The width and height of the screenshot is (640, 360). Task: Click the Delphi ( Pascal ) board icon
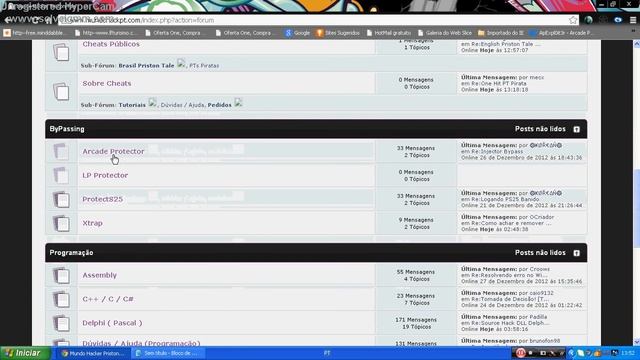pos(61,323)
